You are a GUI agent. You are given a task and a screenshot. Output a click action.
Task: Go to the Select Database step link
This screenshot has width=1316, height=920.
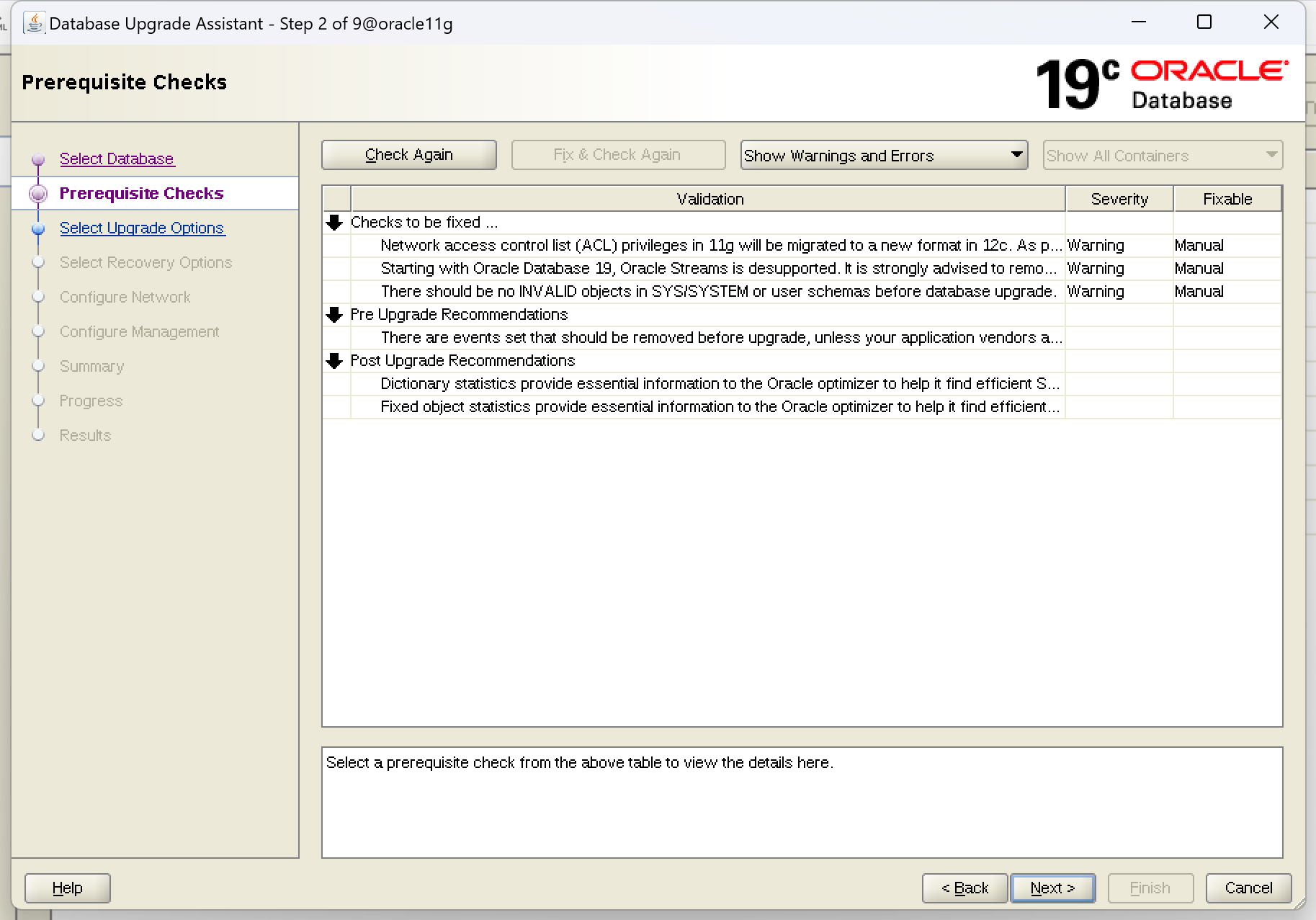tap(117, 158)
